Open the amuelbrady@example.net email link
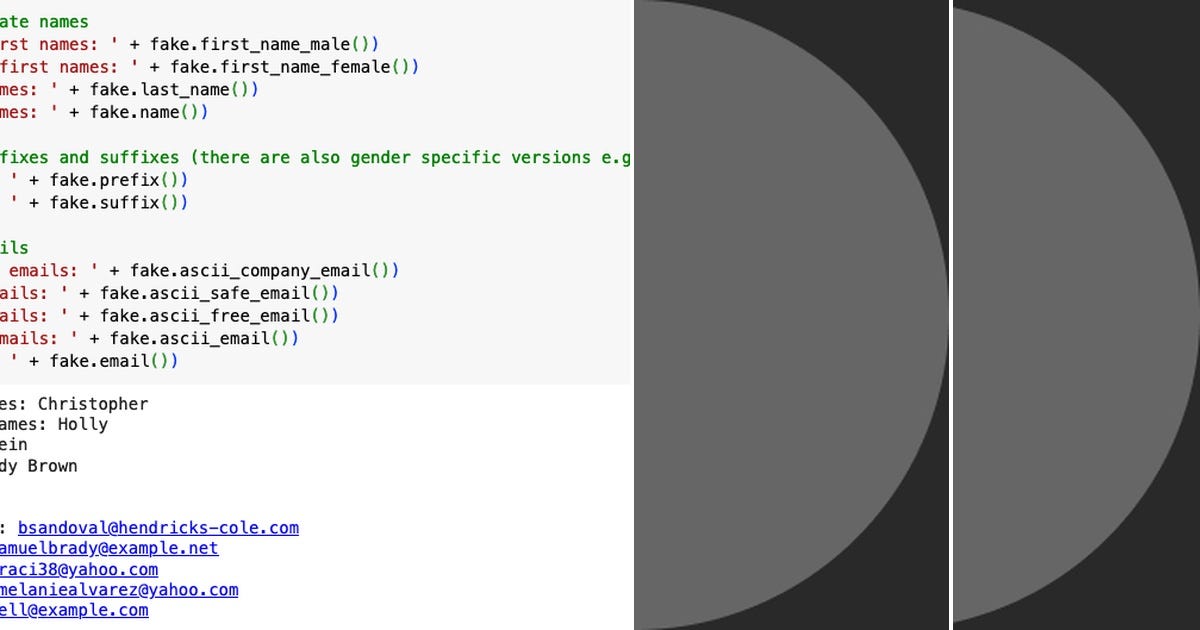 (x=109, y=548)
